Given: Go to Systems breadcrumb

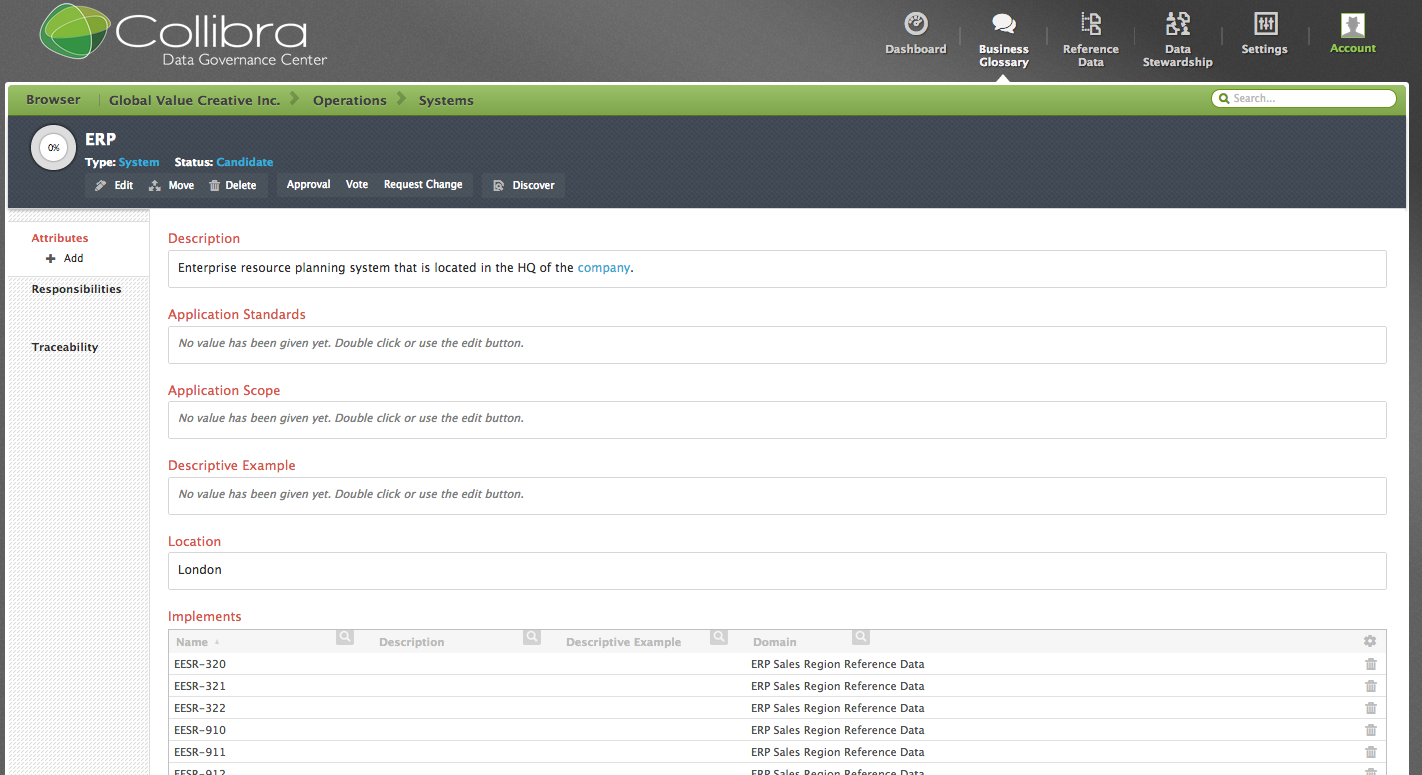Looking at the screenshot, I should point(446,100).
